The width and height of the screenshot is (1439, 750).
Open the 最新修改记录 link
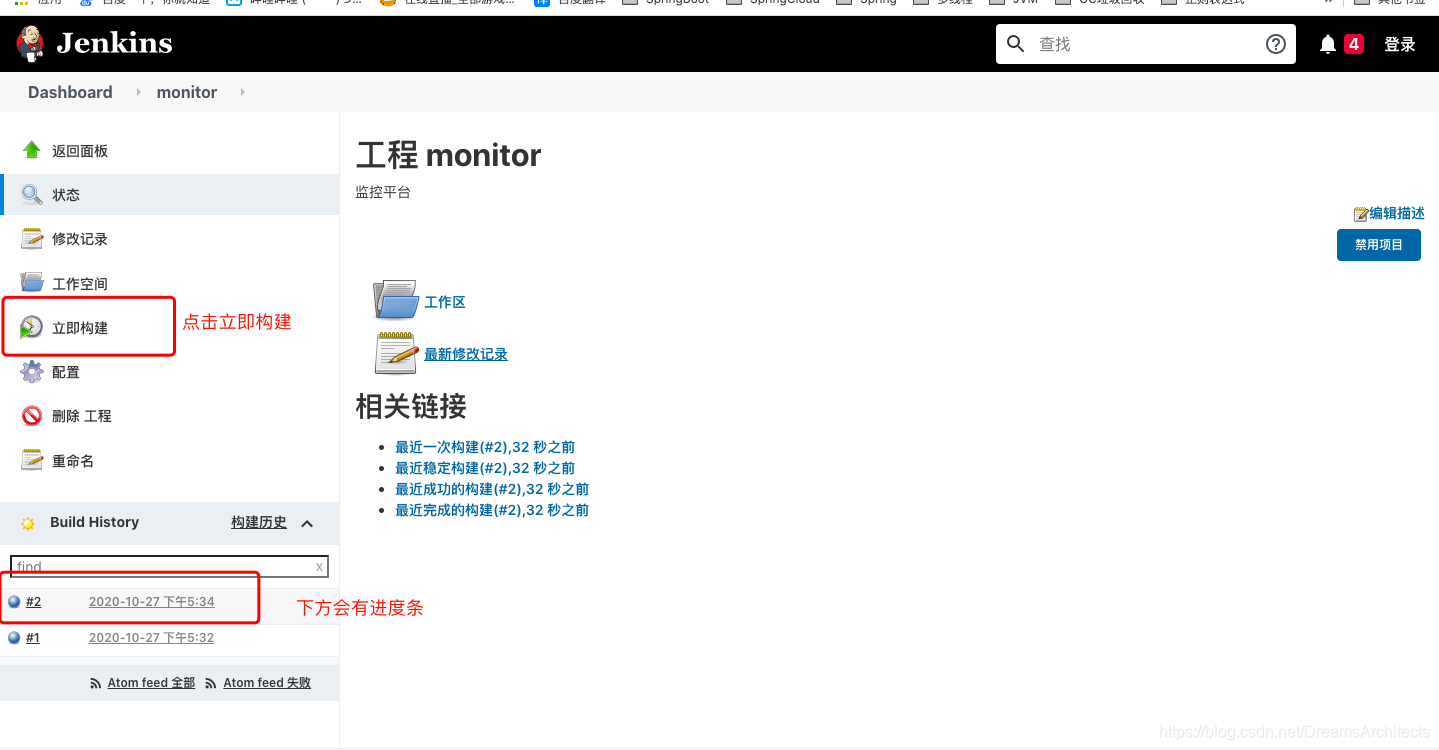(466, 354)
